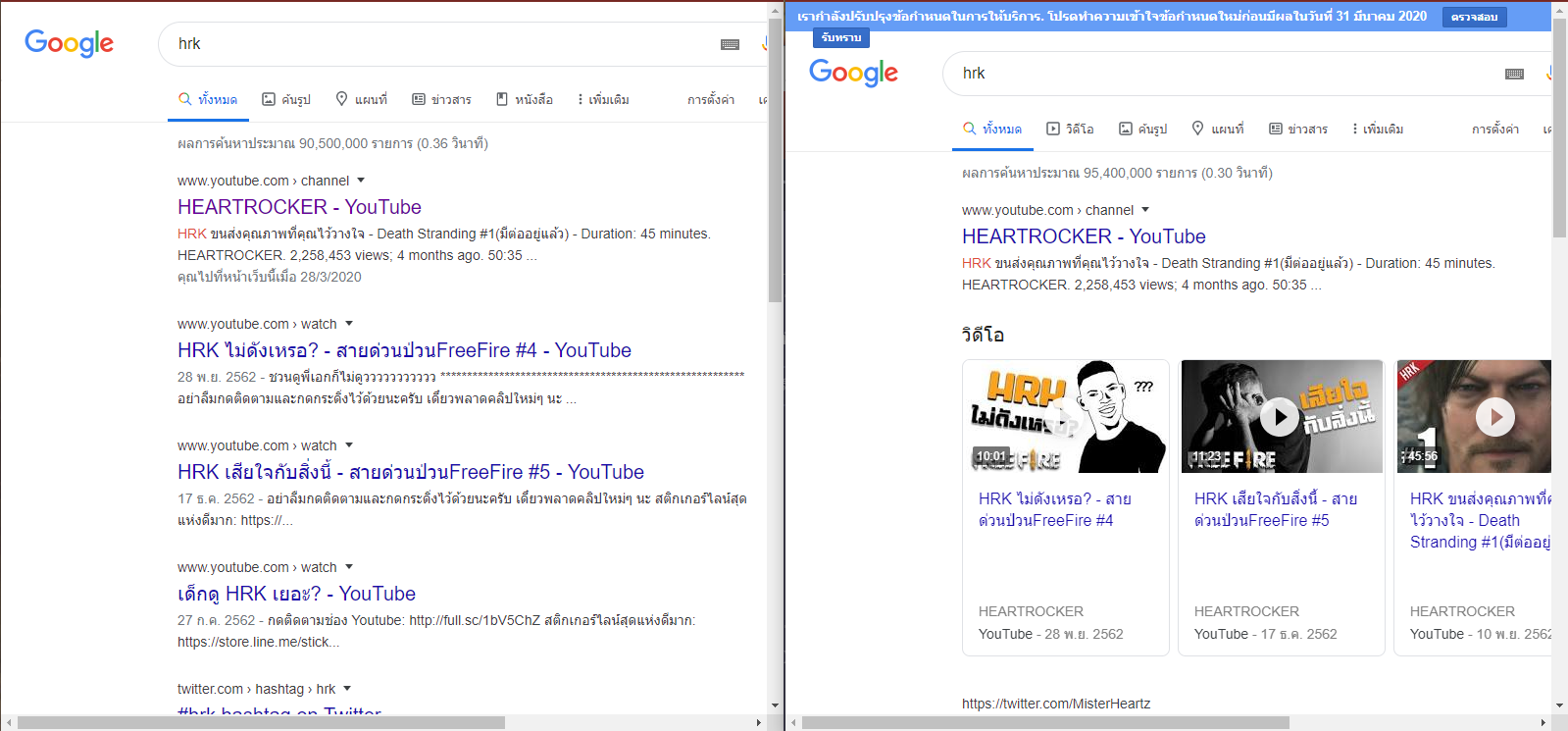
Task: Click ตรวจสอบ button in the blue terms banner
Action: (x=1474, y=17)
